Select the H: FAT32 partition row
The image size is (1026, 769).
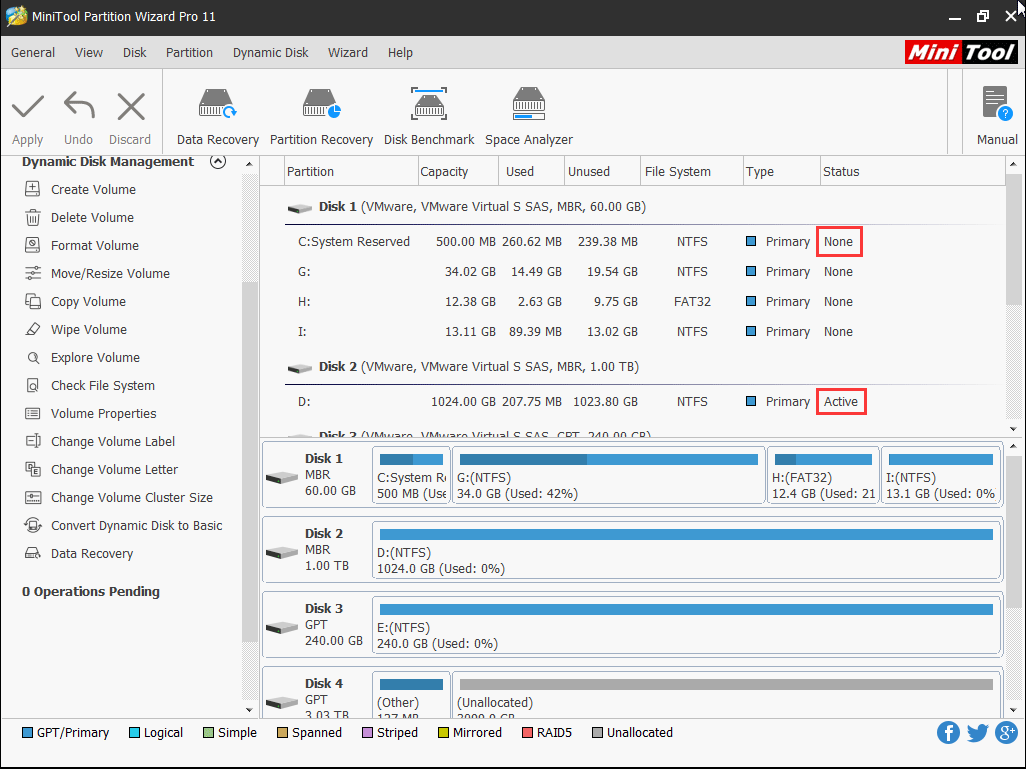coord(645,302)
